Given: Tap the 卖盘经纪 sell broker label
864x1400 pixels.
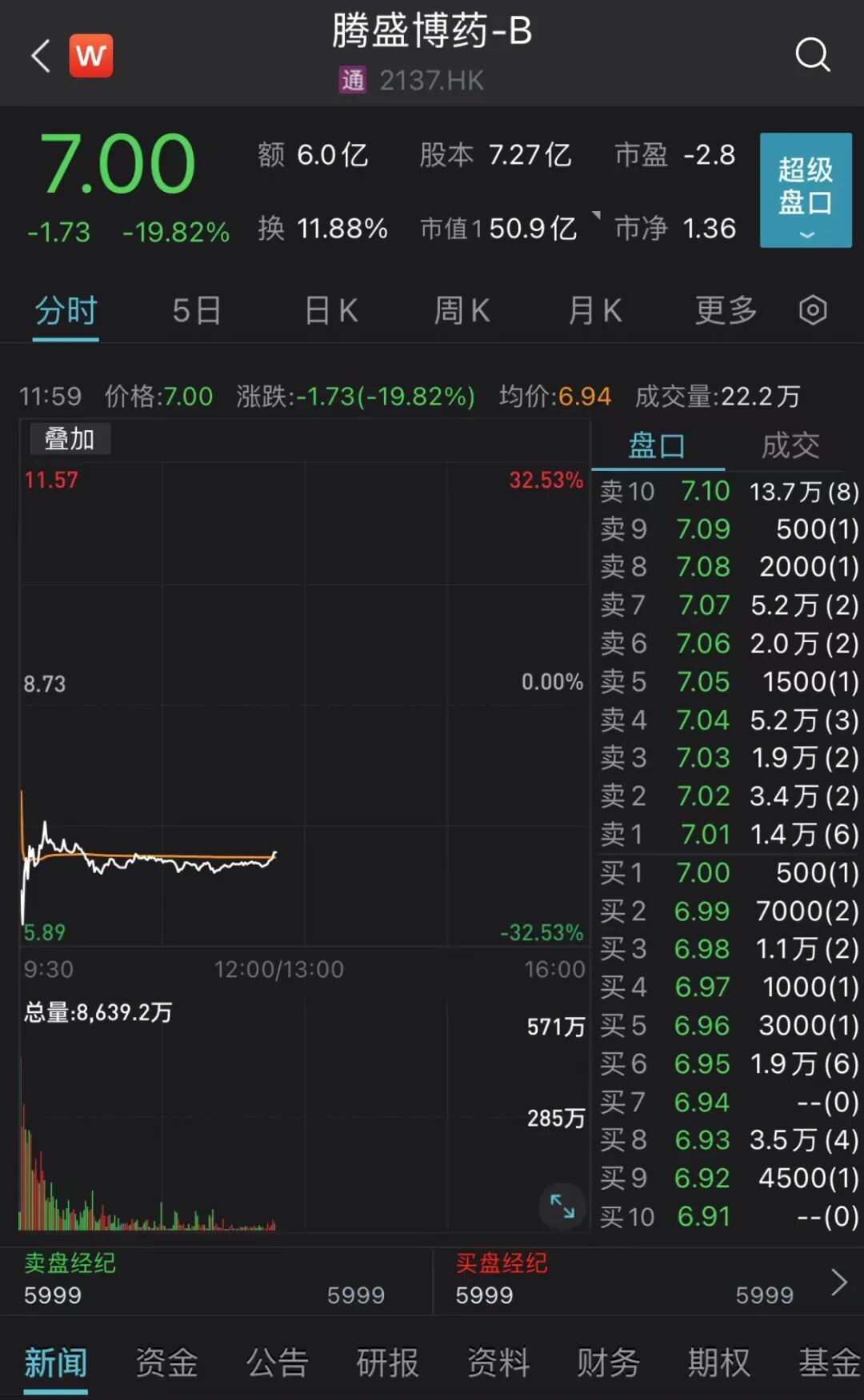Looking at the screenshot, I should click(x=70, y=1262).
